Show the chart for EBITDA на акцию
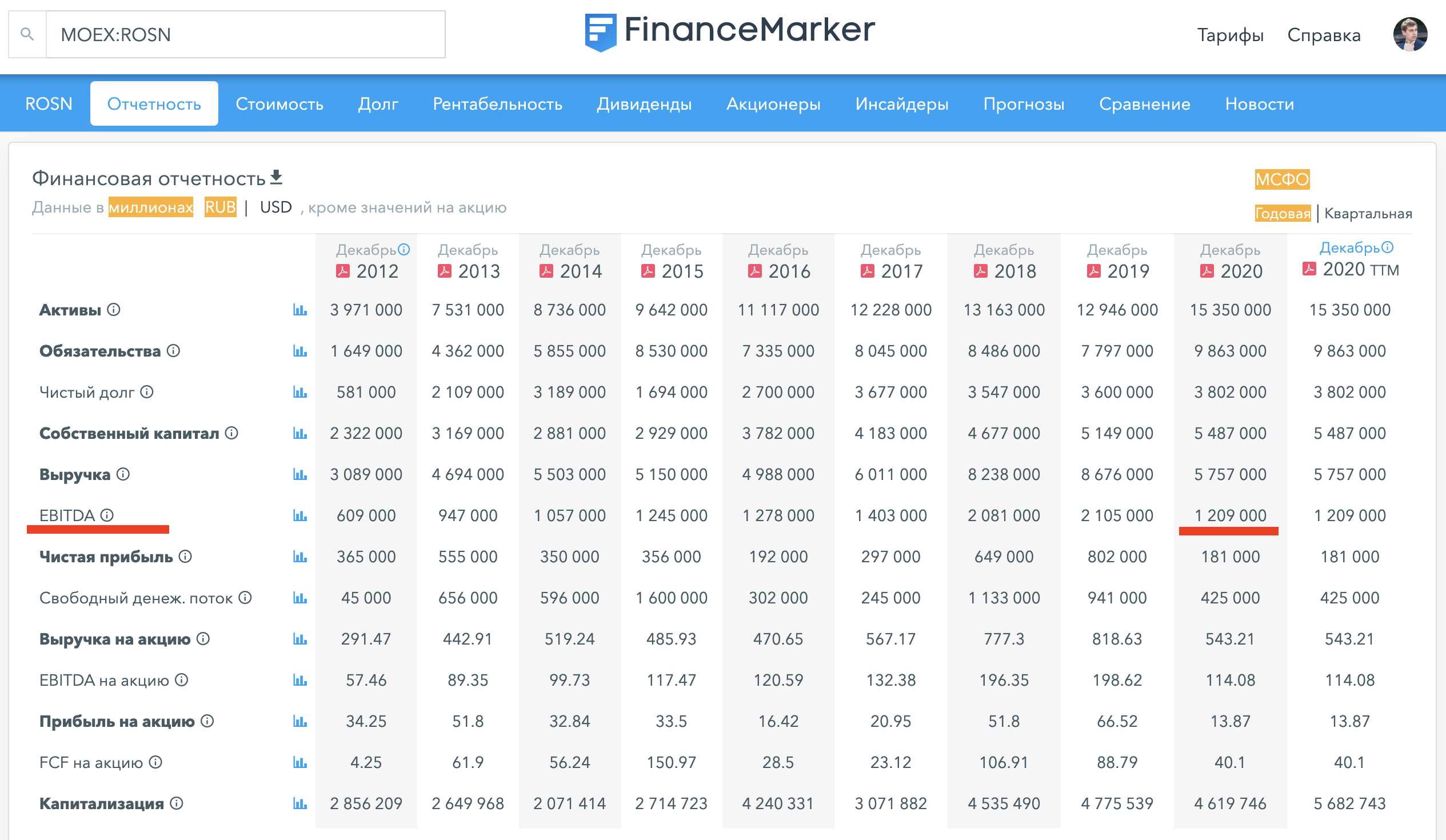The height and width of the screenshot is (840, 1446). pos(300,680)
